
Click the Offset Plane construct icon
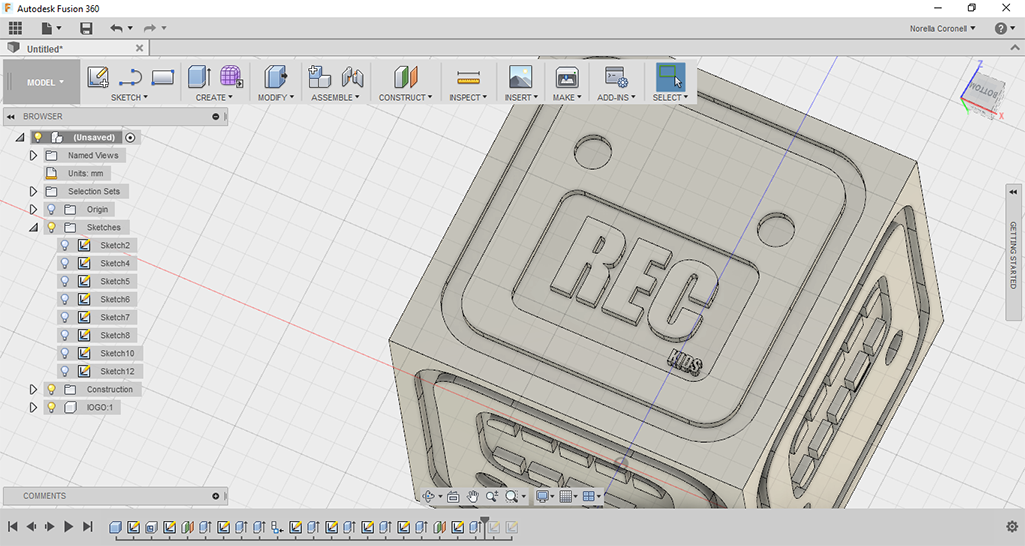(405, 77)
